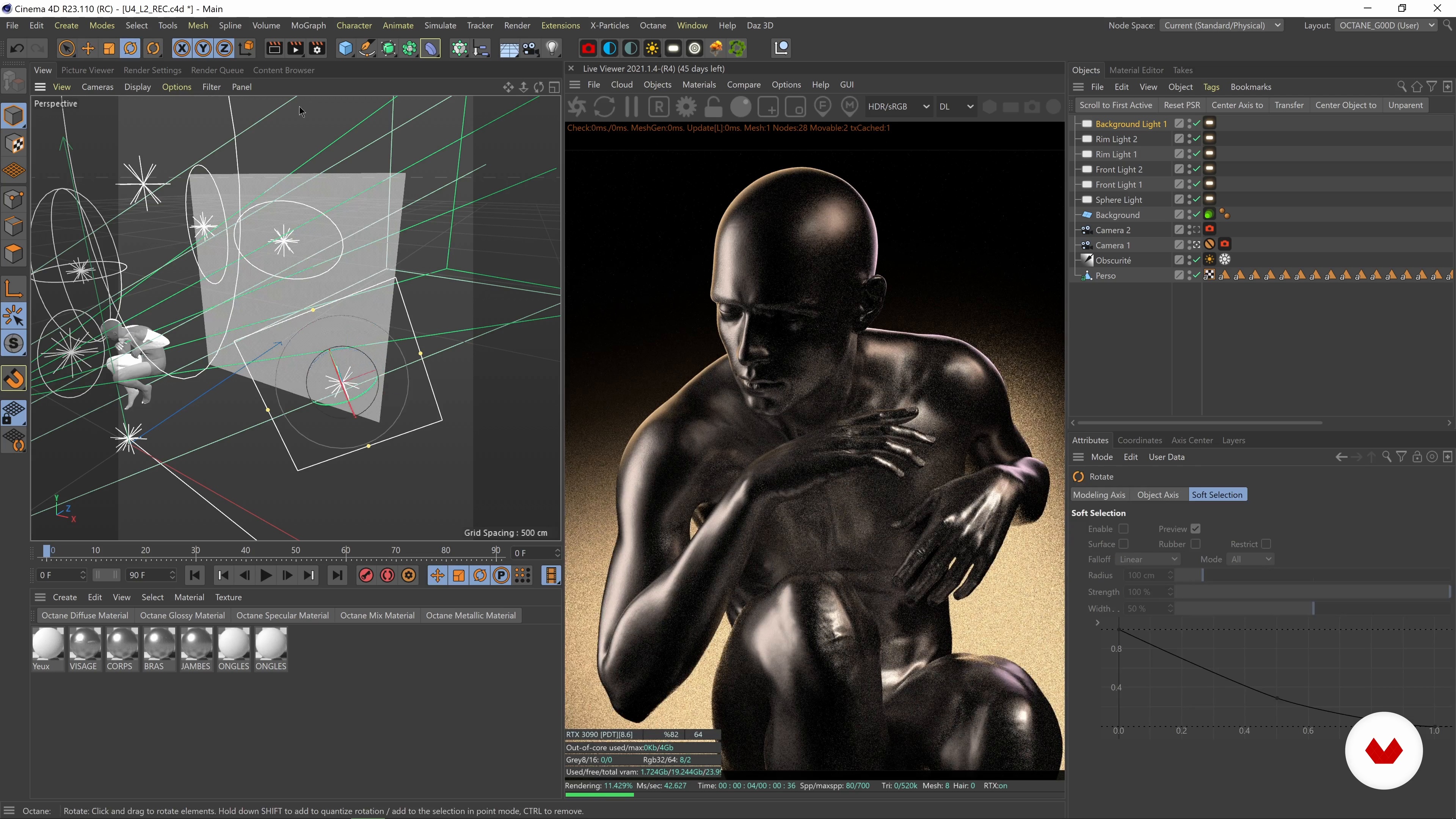
Task: Toggle the X-axis lock icon
Action: (x=182, y=49)
